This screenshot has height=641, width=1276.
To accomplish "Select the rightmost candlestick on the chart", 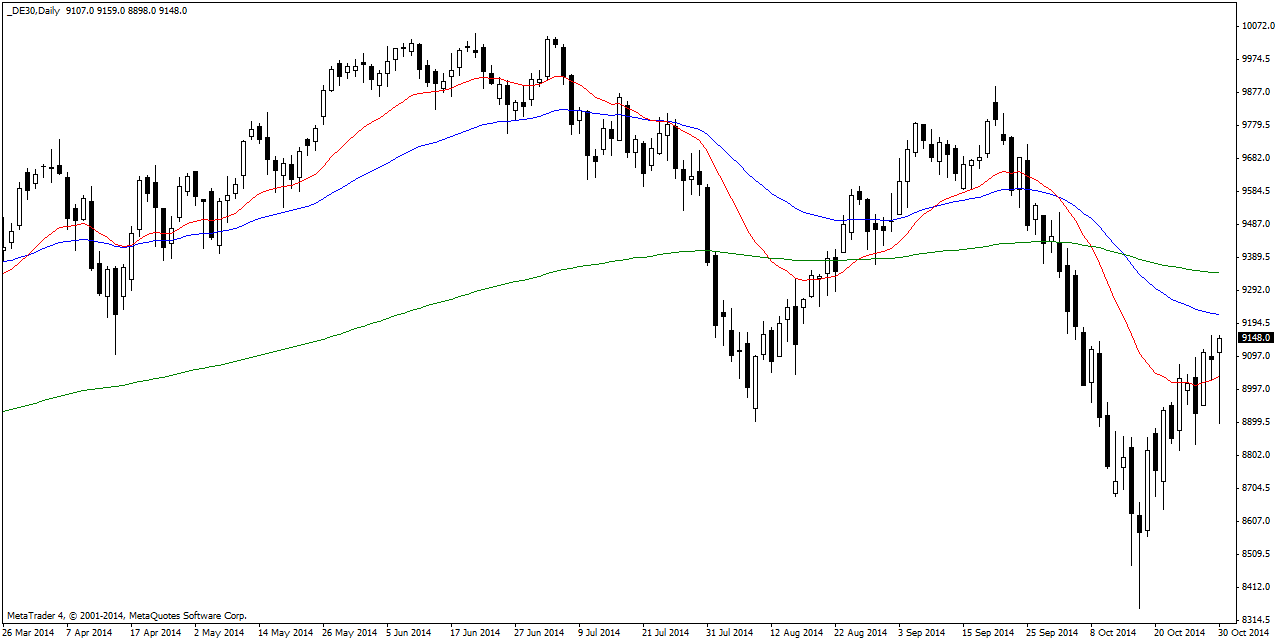I will (x=1219, y=345).
